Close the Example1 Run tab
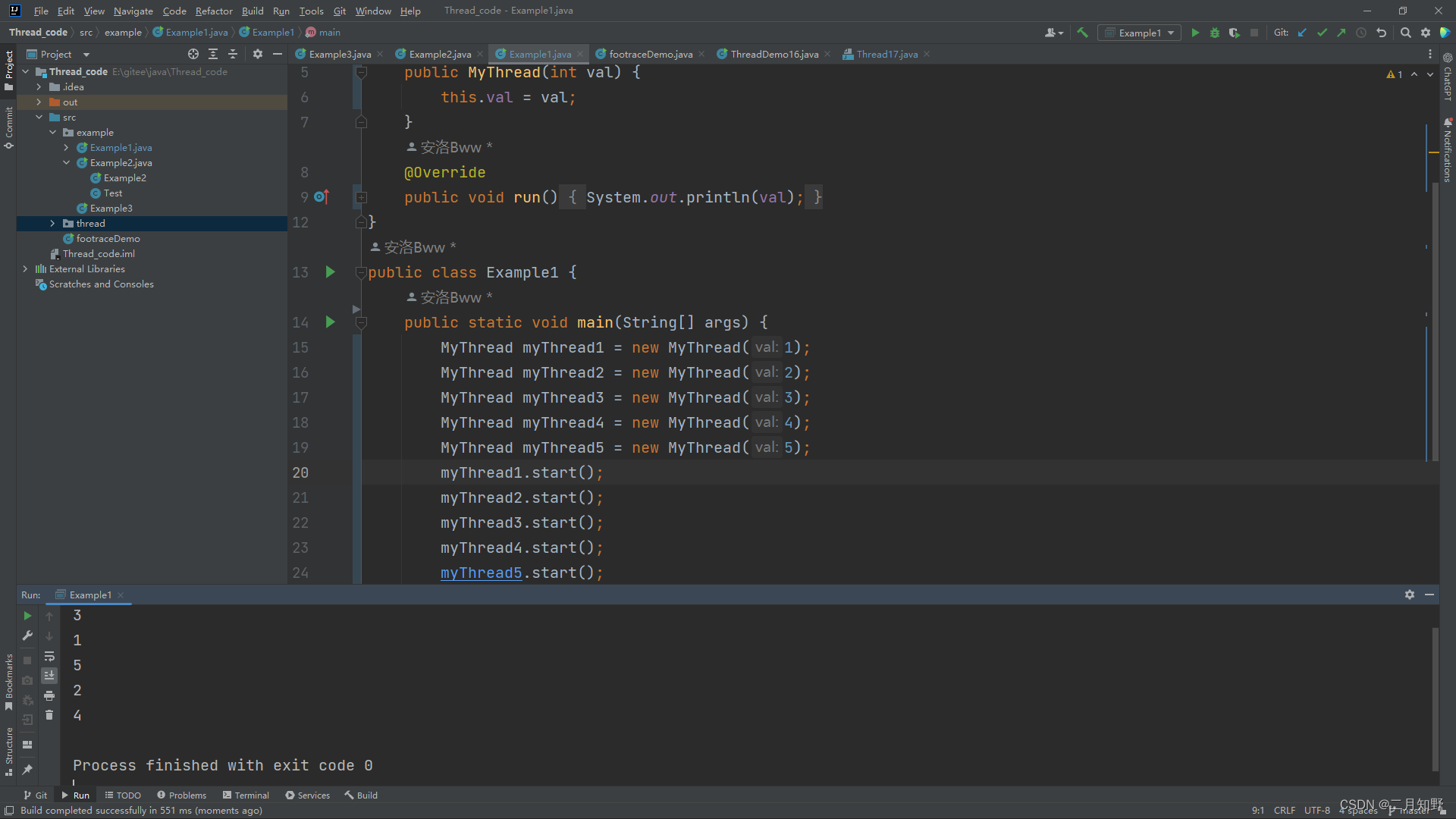Viewport: 1456px width, 819px height. click(x=121, y=595)
